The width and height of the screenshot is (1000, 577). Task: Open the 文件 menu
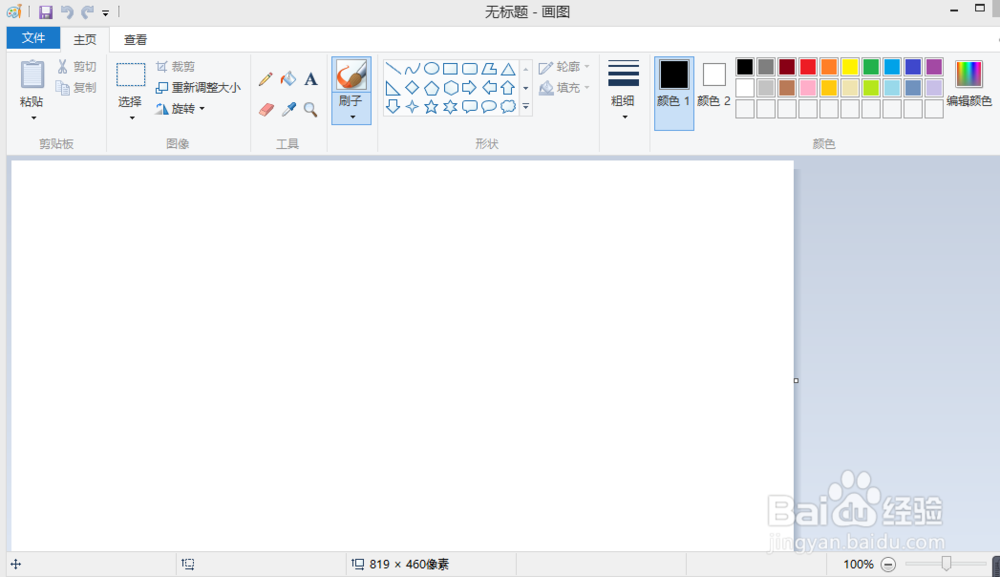pos(33,38)
